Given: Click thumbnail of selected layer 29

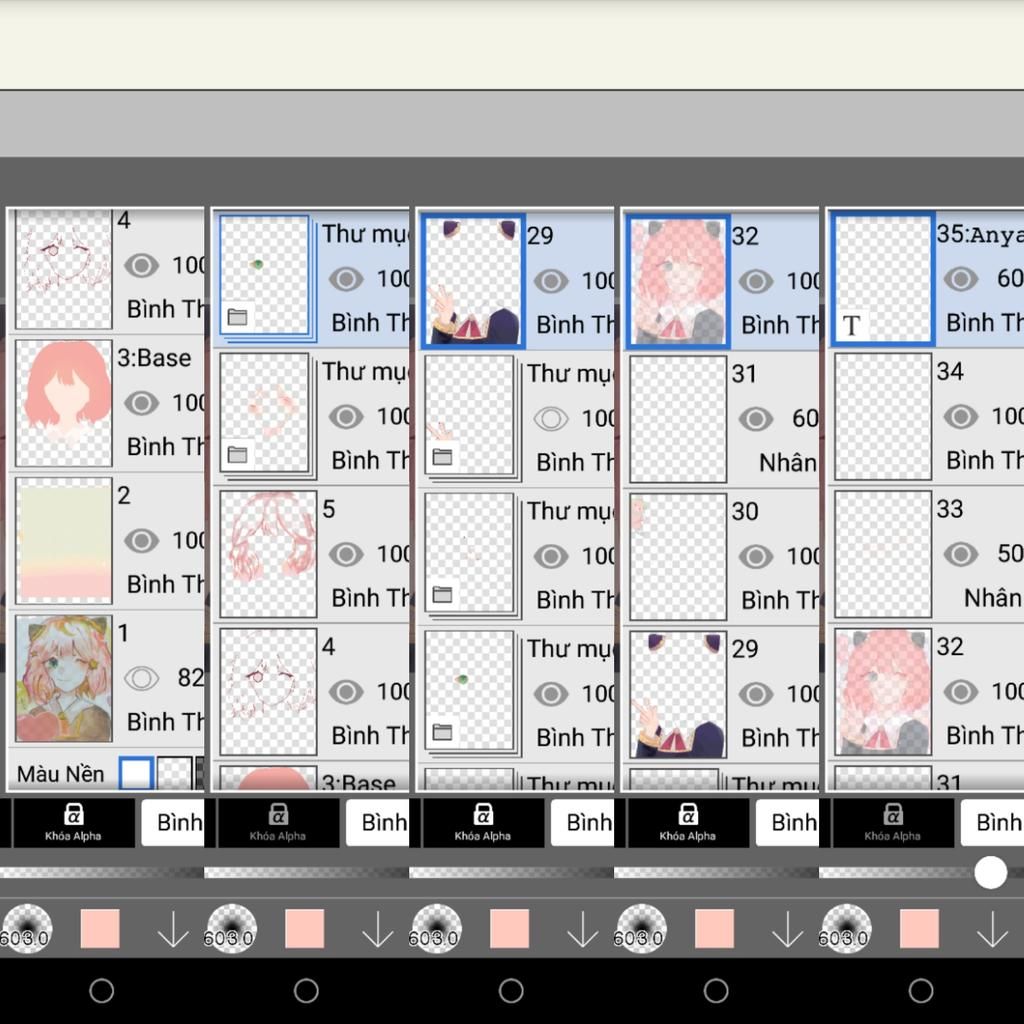Looking at the screenshot, I should click(473, 281).
